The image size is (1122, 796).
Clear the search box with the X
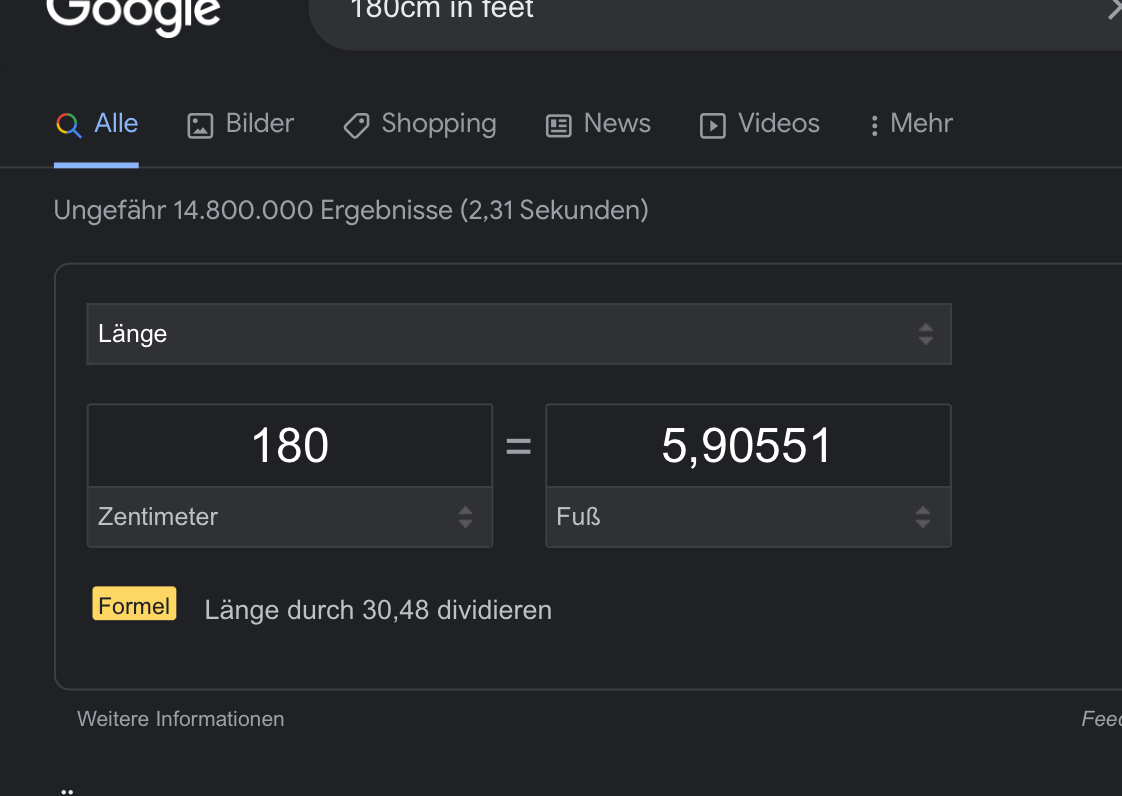click(x=1113, y=10)
